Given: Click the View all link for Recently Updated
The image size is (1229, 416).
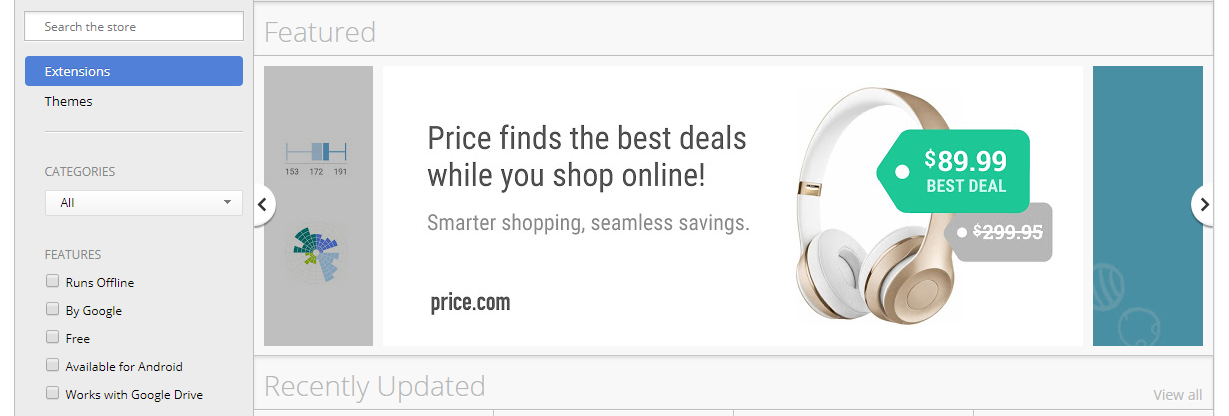Looking at the screenshot, I should pyautogui.click(x=1177, y=394).
